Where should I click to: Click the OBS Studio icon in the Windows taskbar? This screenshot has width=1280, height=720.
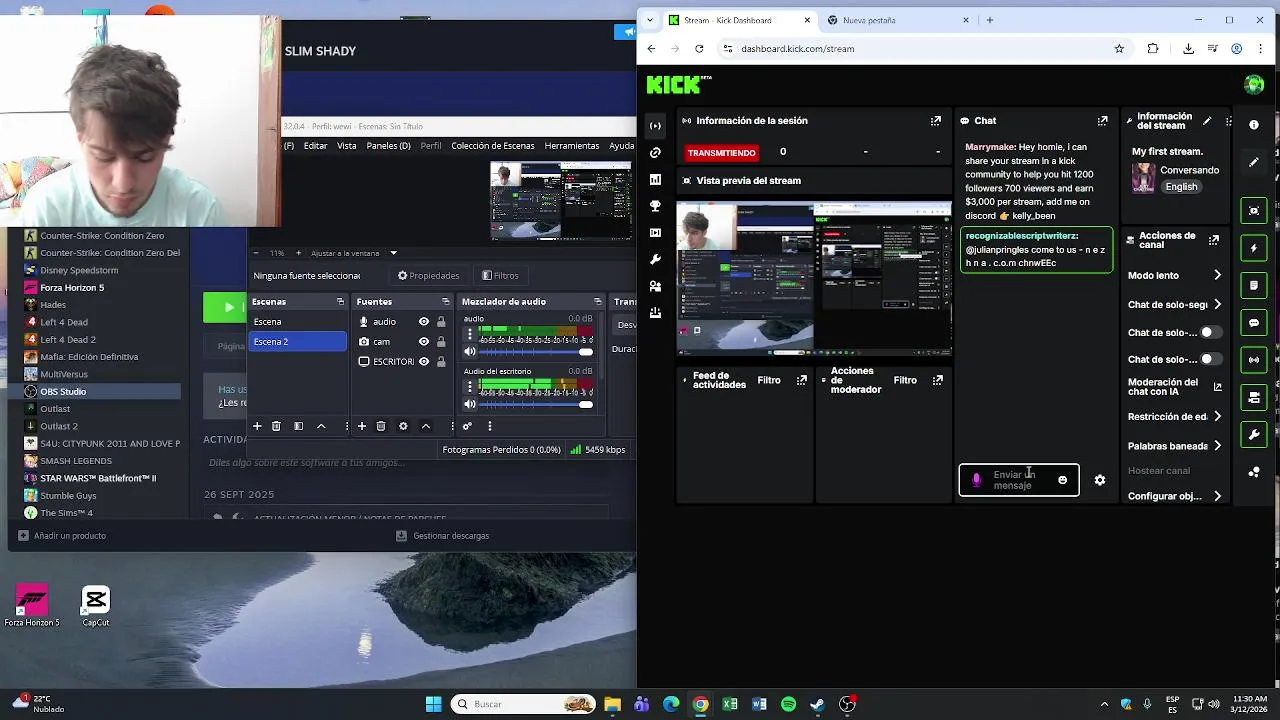coord(847,704)
